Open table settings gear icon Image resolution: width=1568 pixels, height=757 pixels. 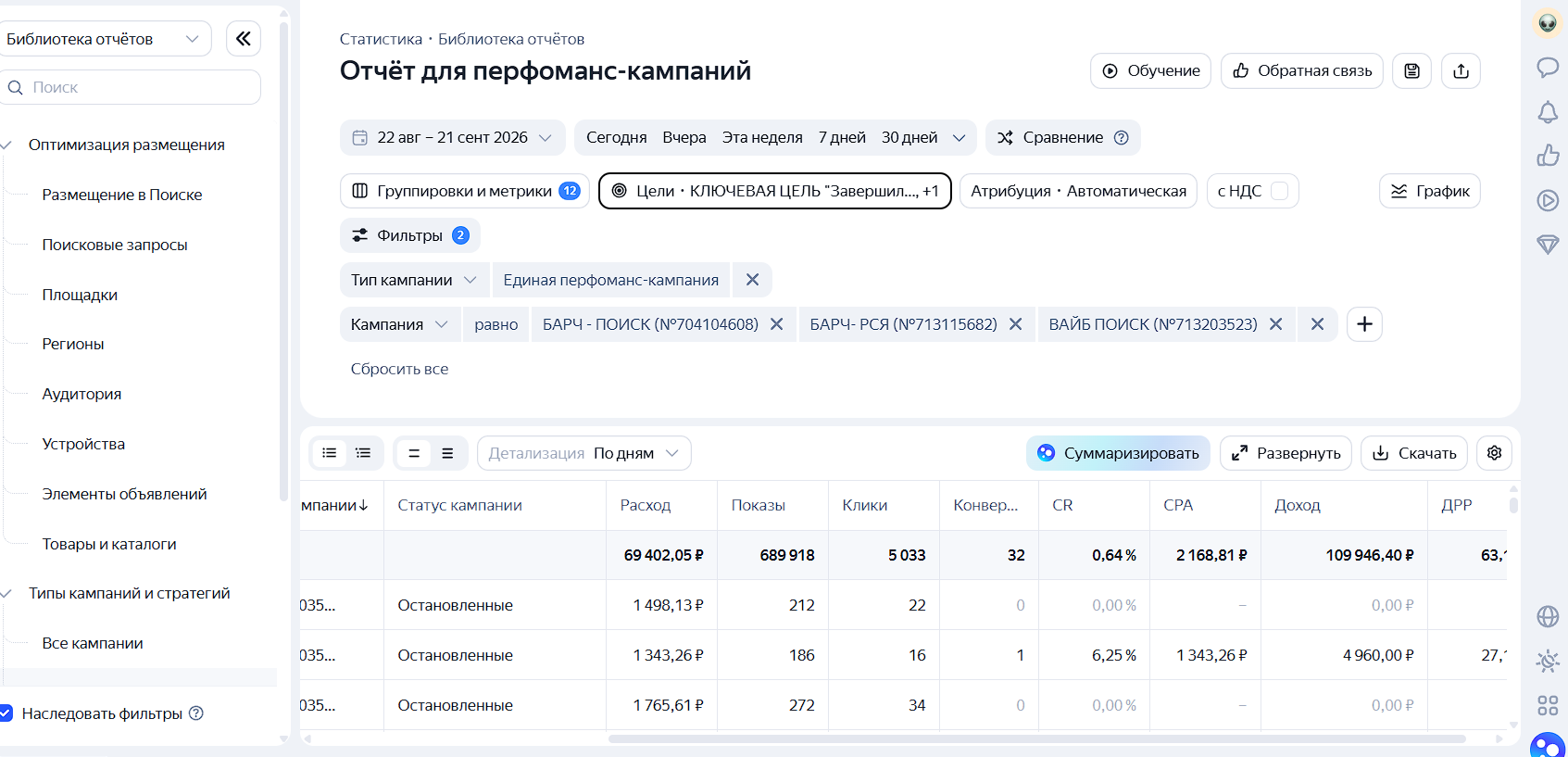[1494, 453]
